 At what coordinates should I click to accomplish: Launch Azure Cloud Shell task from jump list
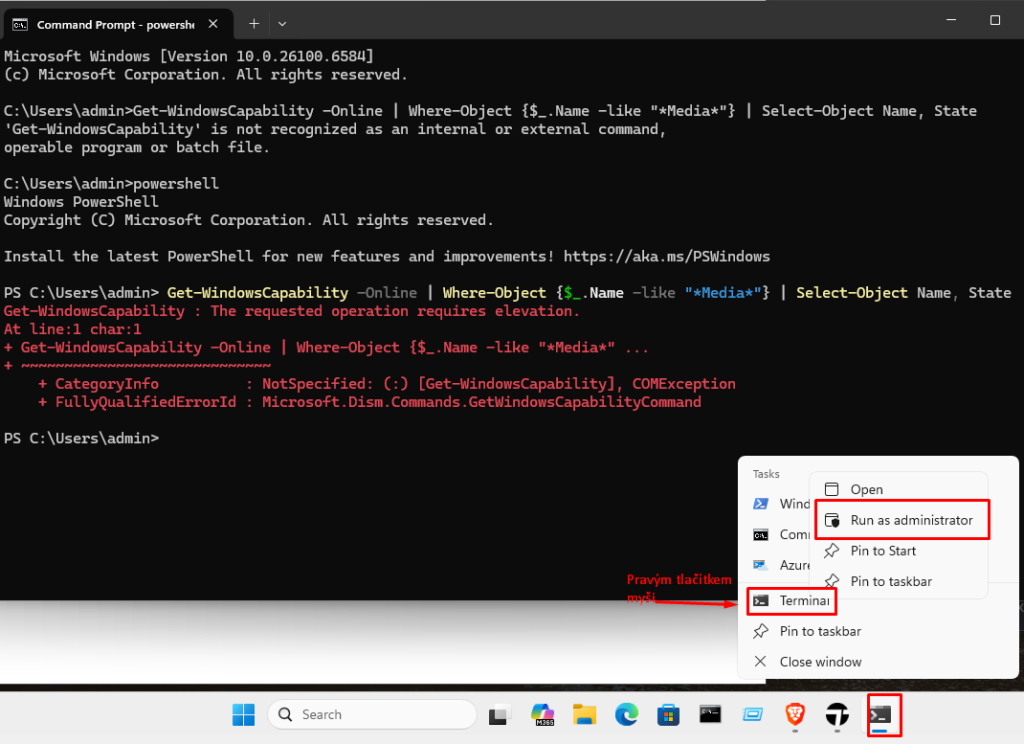[x=780, y=565]
